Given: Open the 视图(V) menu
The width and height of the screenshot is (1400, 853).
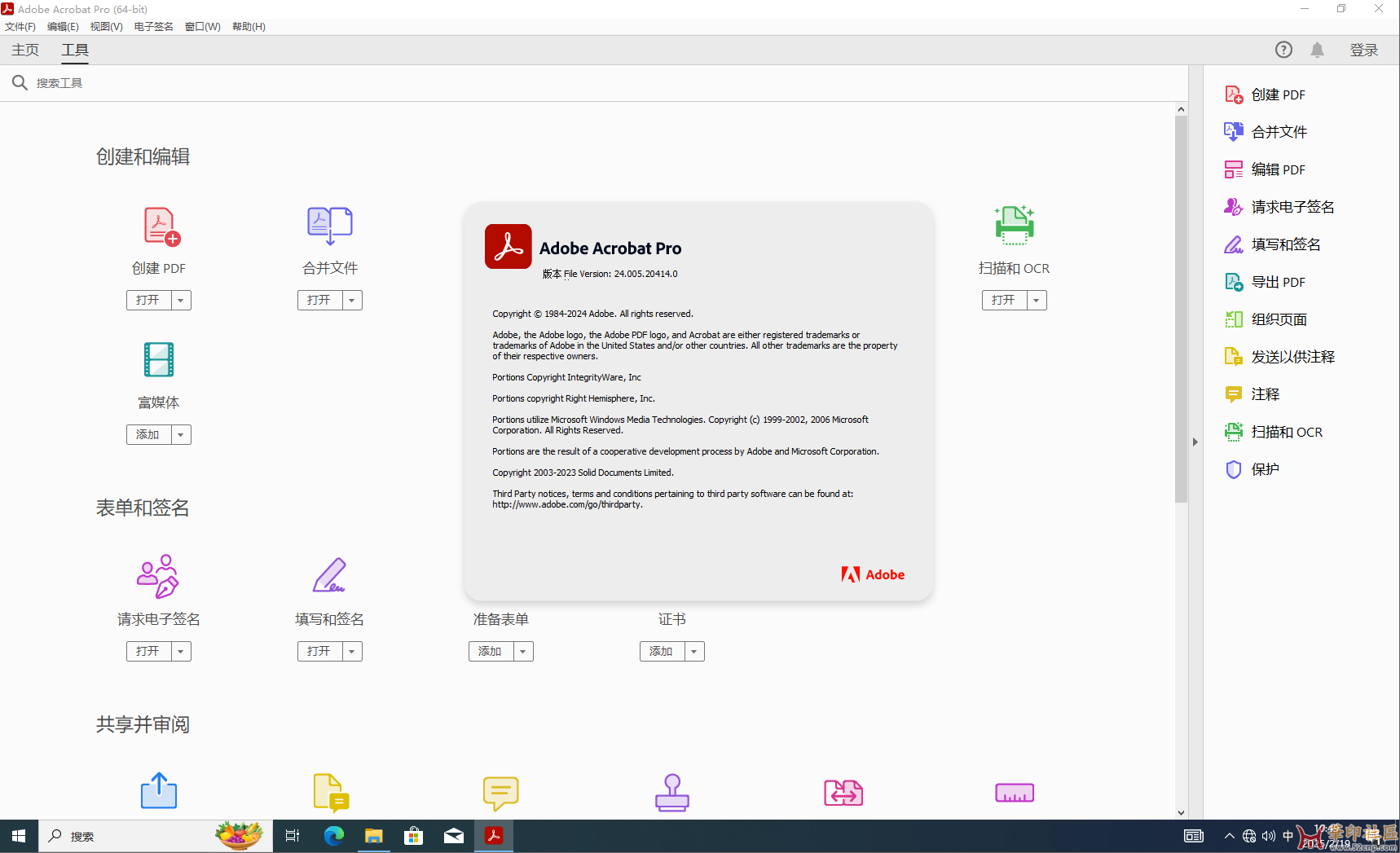Looking at the screenshot, I should [x=106, y=26].
